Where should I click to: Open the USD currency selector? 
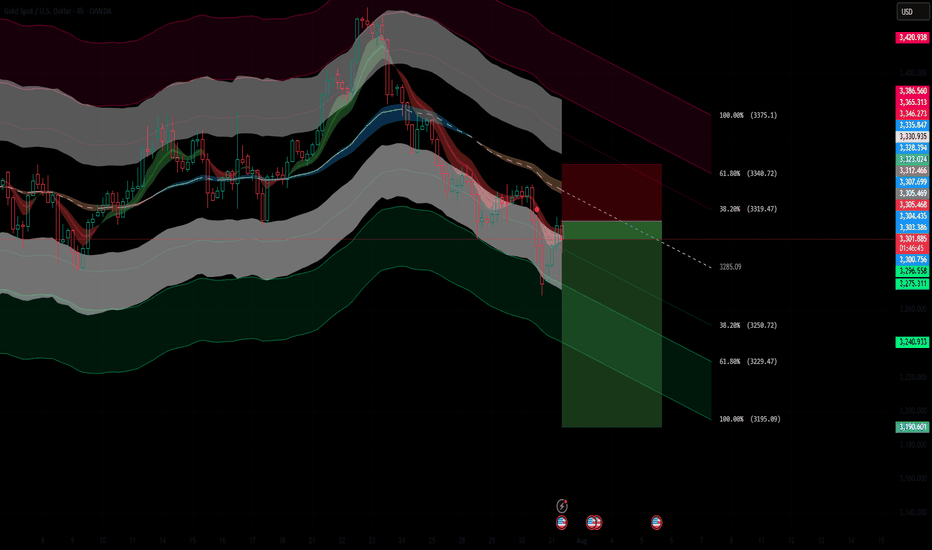coord(912,12)
